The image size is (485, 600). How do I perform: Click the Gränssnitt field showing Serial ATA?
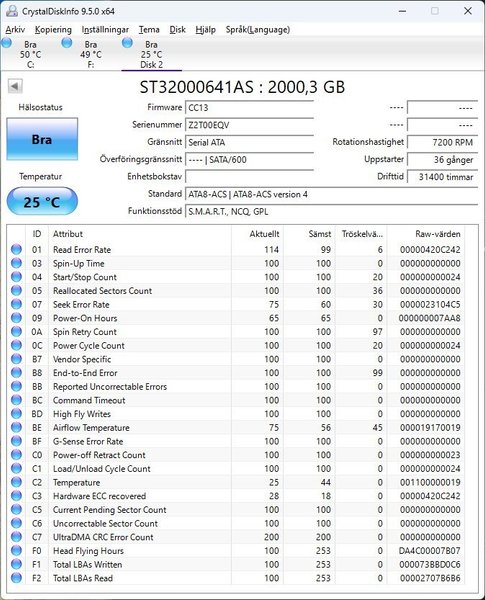pos(249,142)
